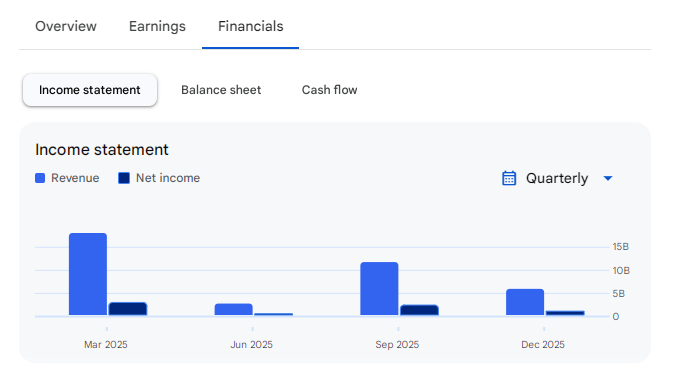Click the 15B axis value
The width and height of the screenshot is (674, 373).
pos(621,247)
